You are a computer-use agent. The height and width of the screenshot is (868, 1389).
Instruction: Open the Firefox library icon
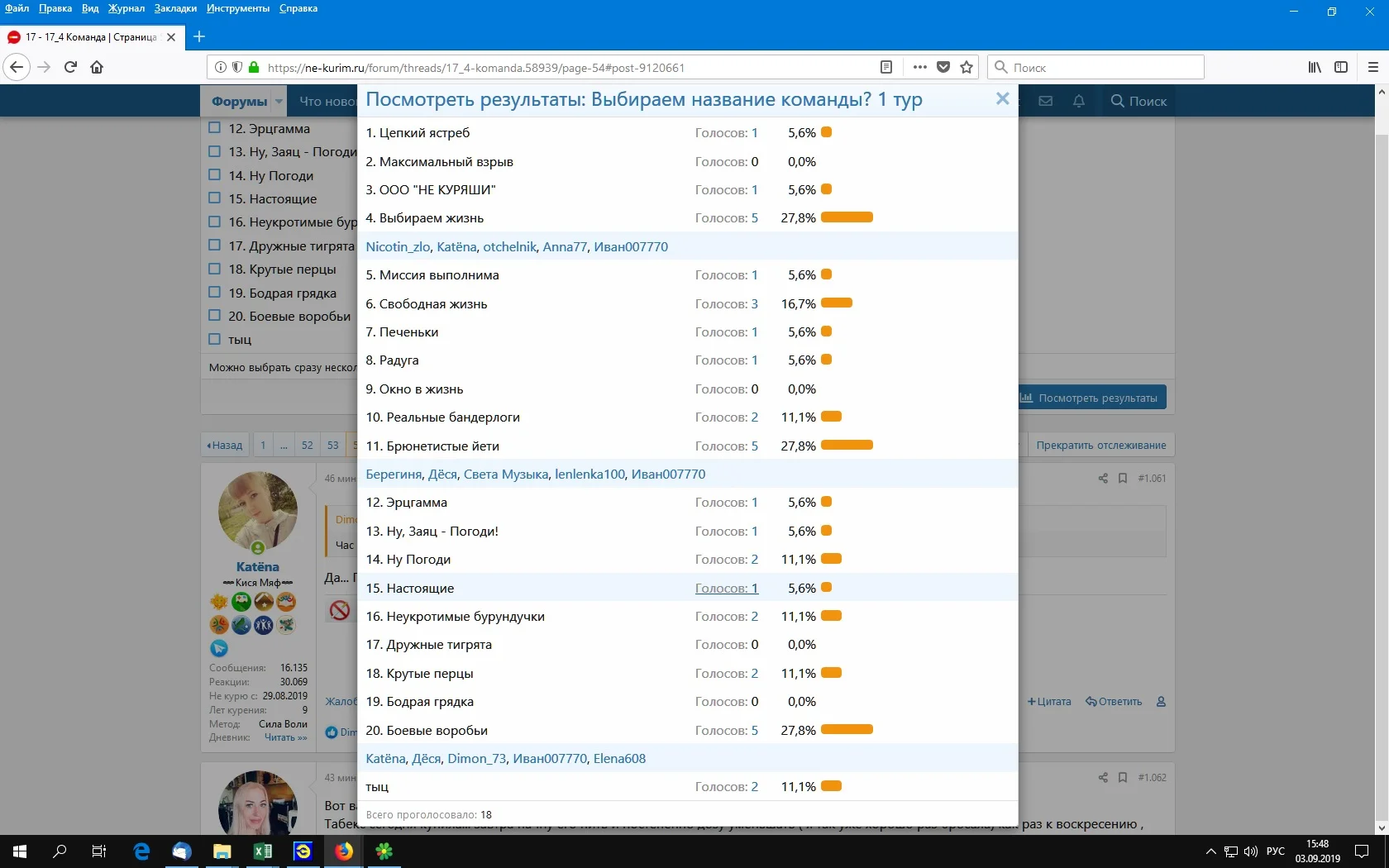click(x=1314, y=68)
